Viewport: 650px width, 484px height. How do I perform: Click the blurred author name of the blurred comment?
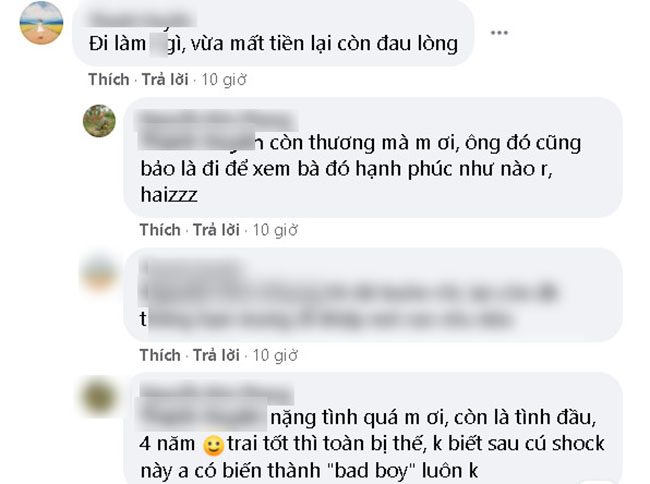point(192,266)
